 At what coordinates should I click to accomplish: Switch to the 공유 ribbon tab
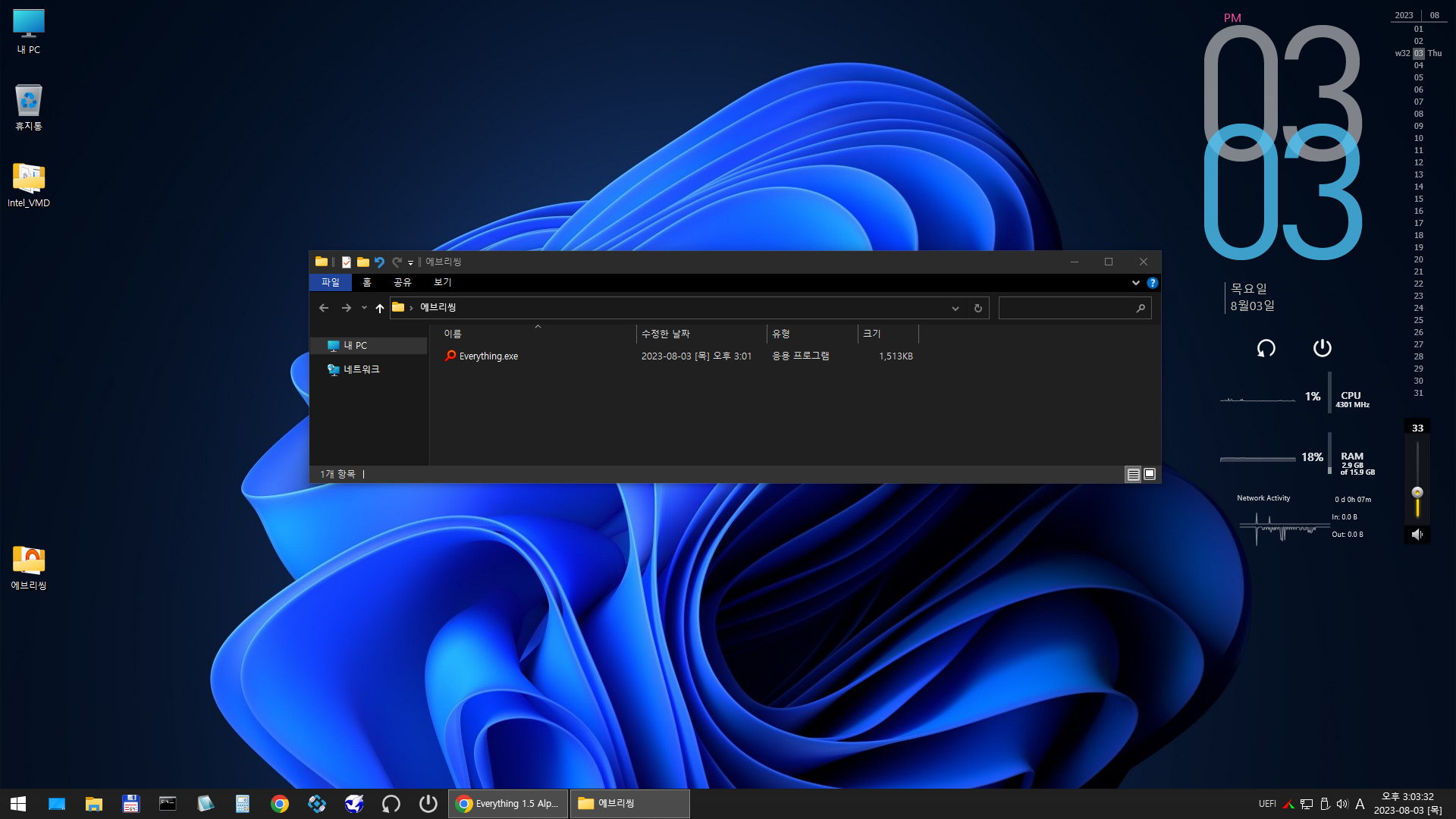pos(403,282)
